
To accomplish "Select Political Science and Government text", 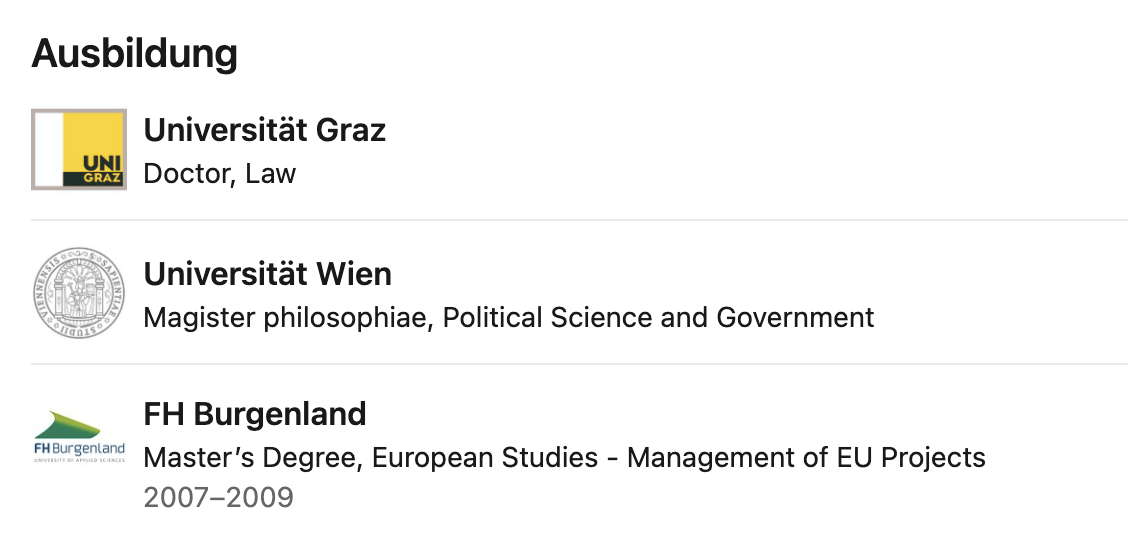I will (658, 317).
